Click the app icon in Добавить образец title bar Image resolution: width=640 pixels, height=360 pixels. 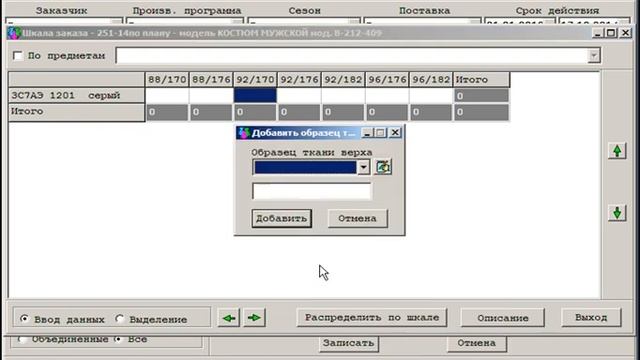coord(244,133)
